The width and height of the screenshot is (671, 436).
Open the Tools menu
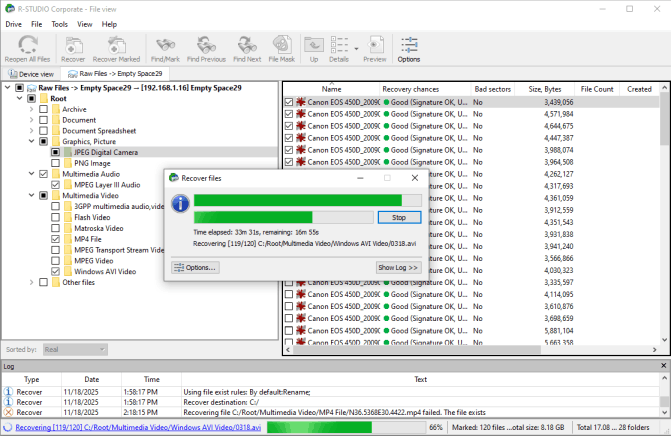(60, 23)
